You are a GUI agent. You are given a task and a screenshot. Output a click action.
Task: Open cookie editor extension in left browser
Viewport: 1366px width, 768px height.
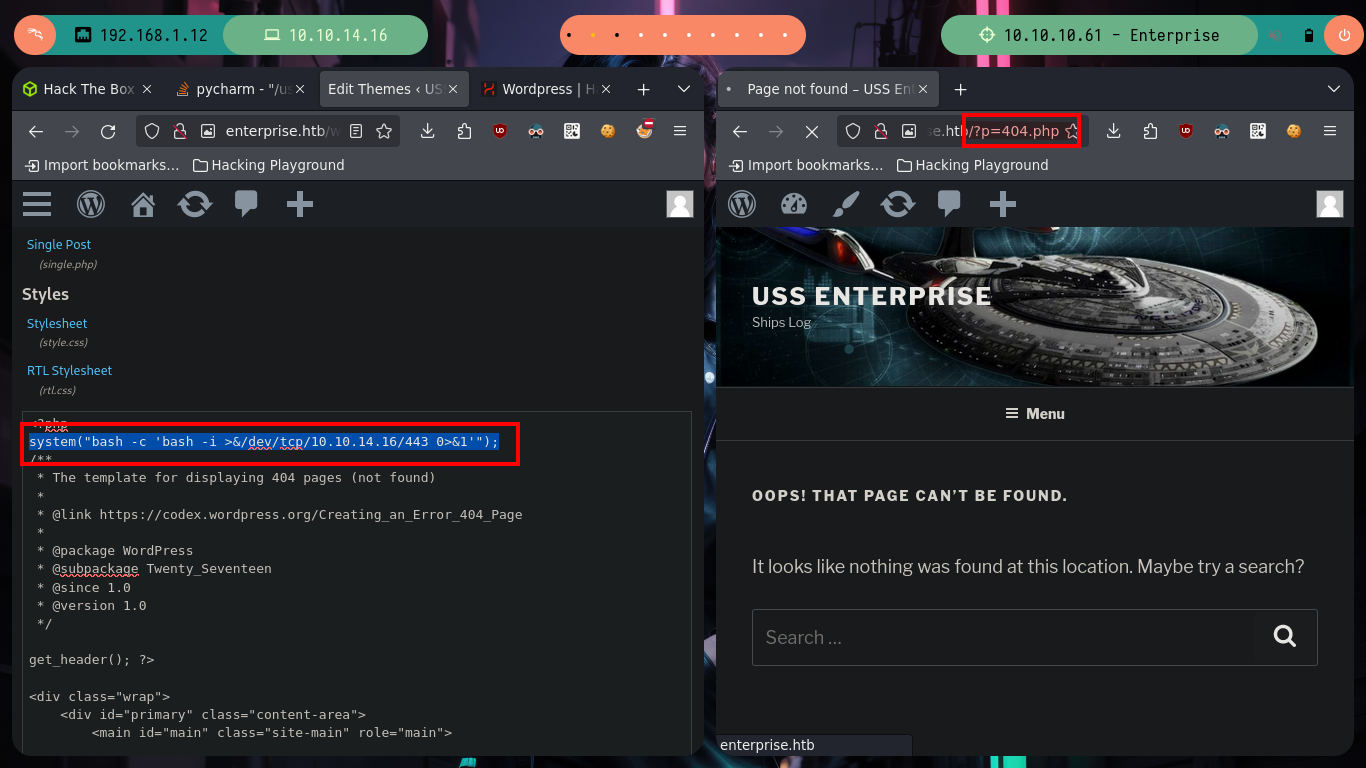(x=607, y=131)
